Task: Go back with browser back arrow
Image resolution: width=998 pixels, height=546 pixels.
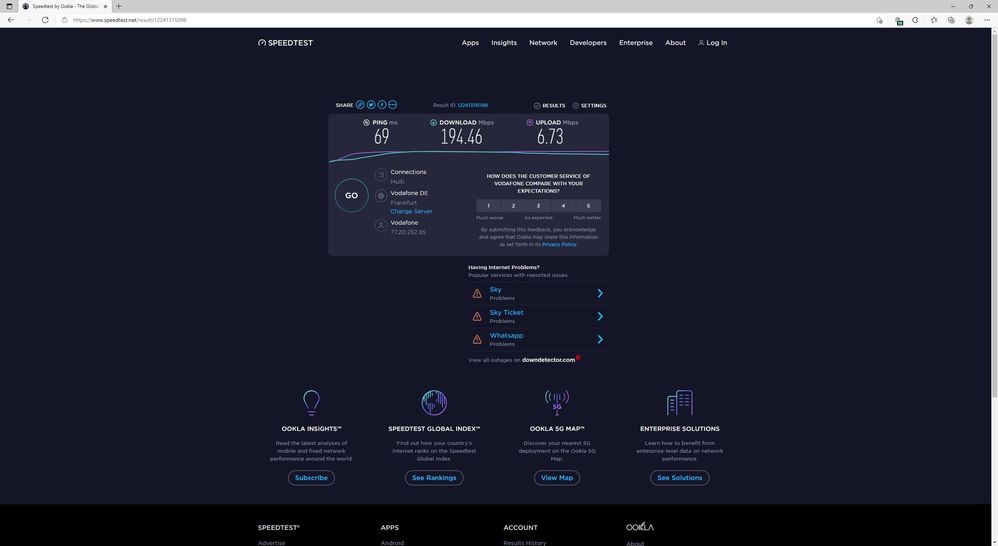Action: [11, 20]
